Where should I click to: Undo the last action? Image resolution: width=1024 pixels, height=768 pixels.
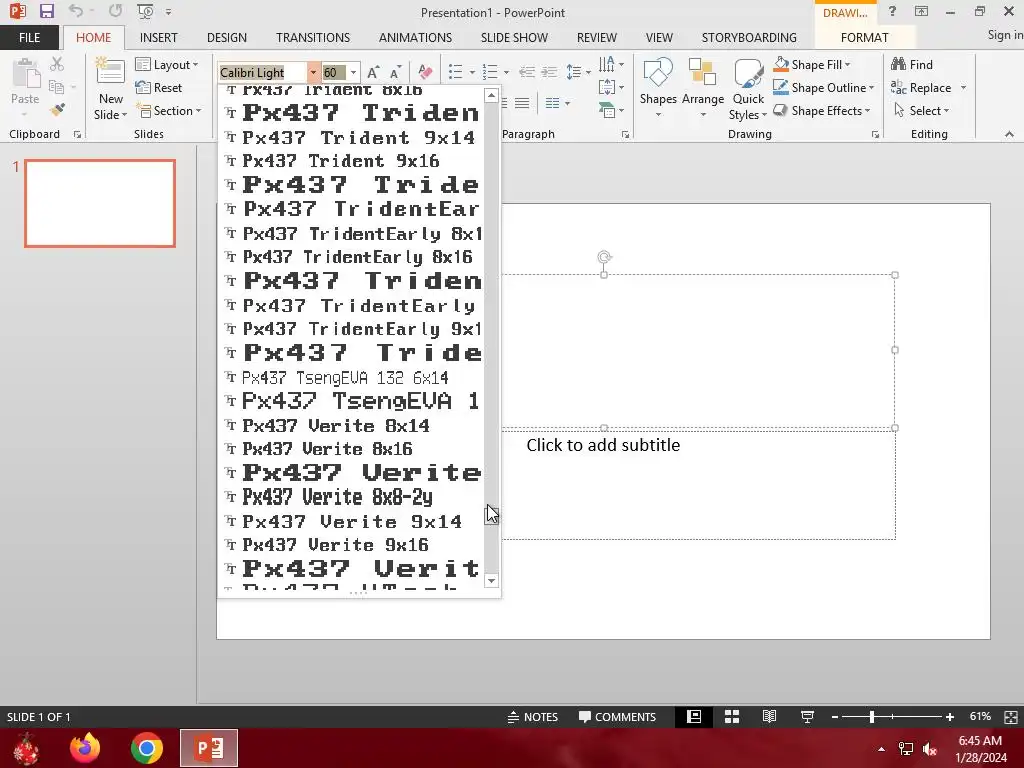click(76, 11)
